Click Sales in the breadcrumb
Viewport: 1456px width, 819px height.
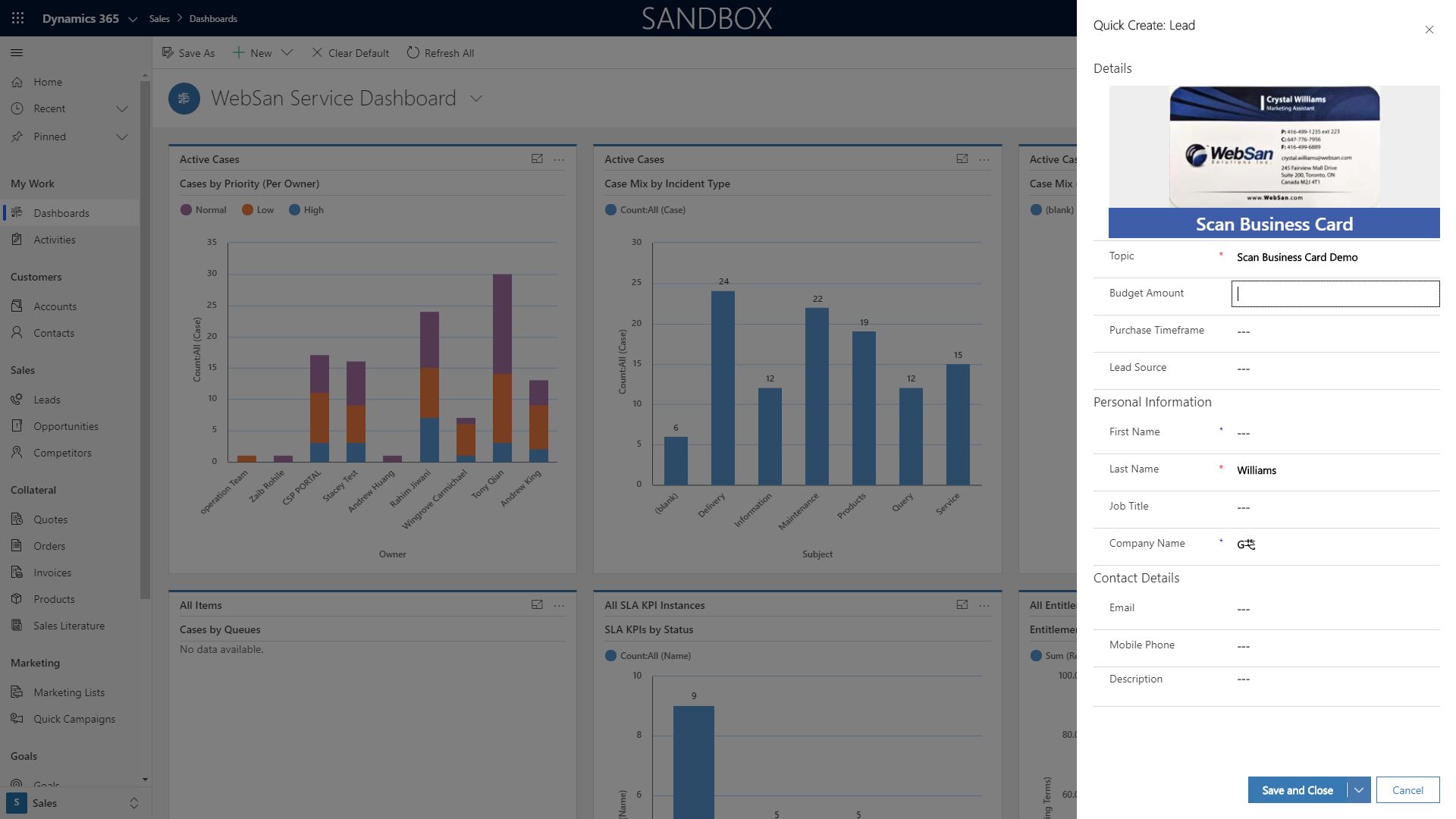pyautogui.click(x=159, y=19)
